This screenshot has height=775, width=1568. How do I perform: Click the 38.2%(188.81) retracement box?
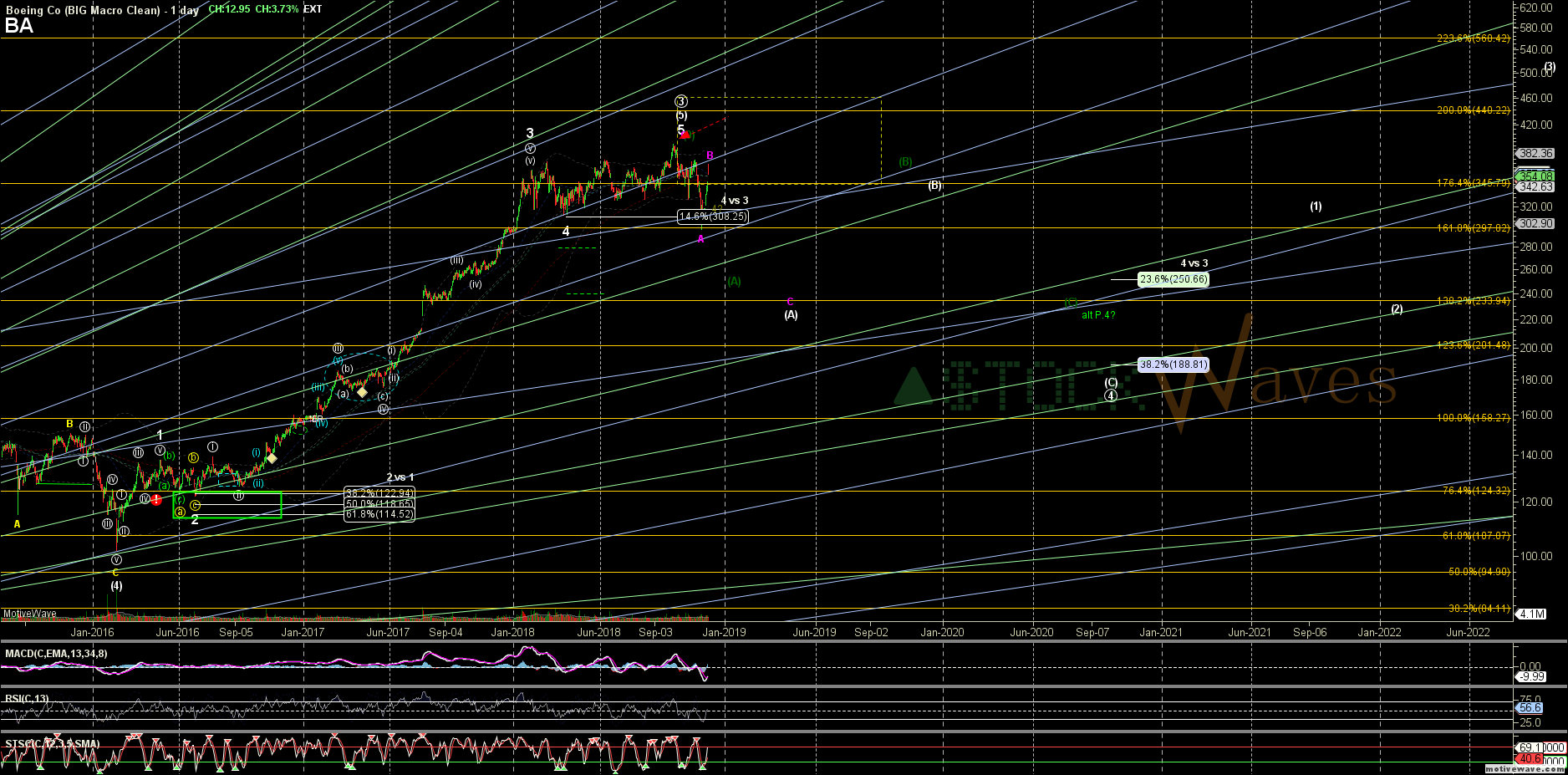[x=1173, y=365]
